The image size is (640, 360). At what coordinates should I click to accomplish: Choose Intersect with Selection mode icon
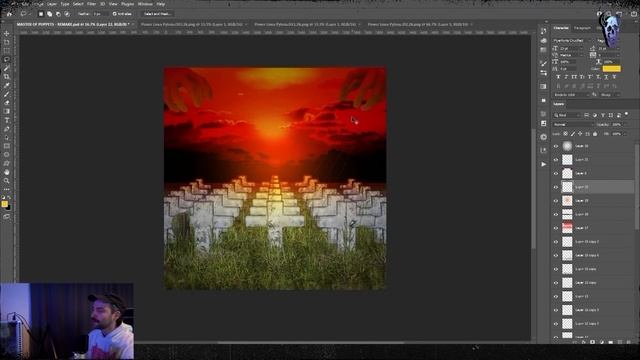pos(67,14)
